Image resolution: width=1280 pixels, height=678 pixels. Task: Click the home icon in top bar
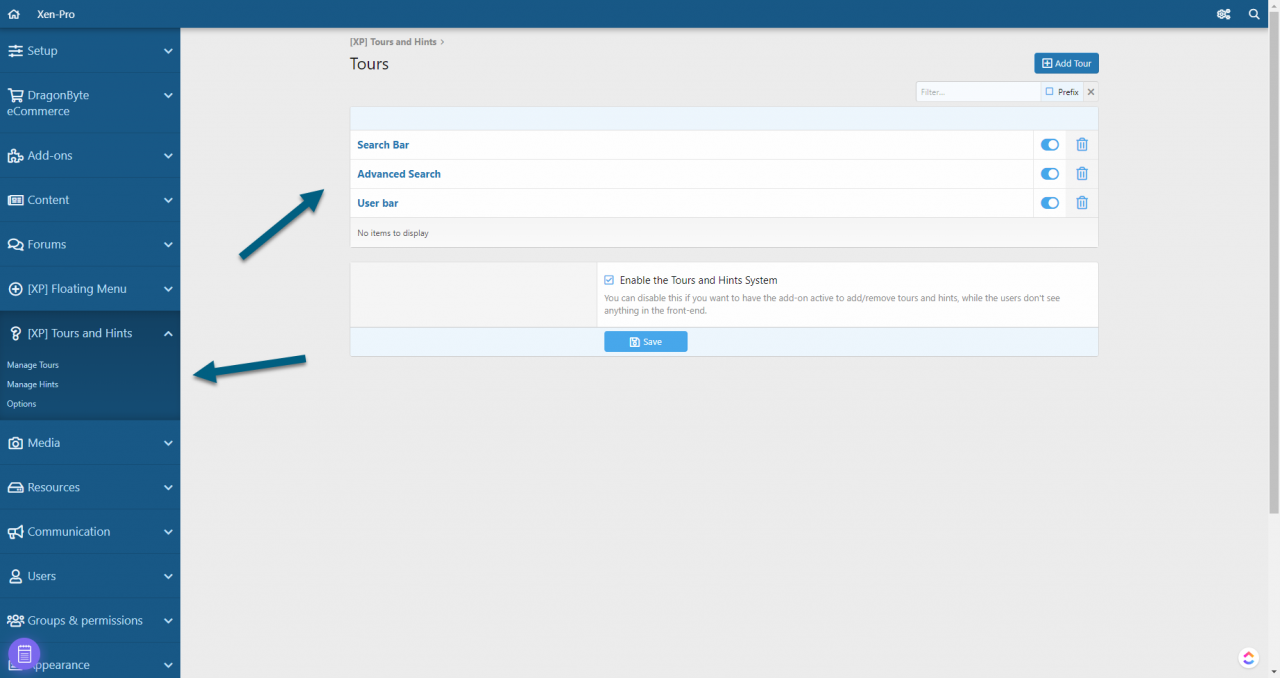[14, 14]
